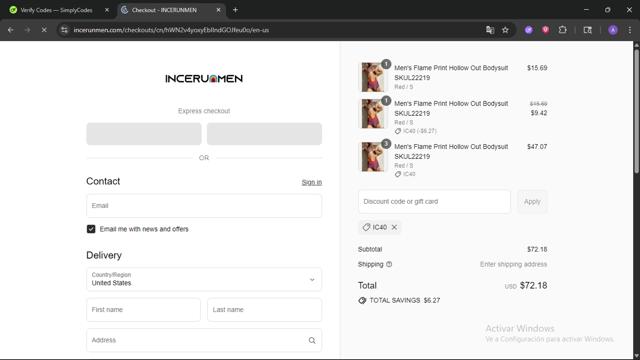Open Chrome three-dot menu
The width and height of the screenshot is (640, 360).
pyautogui.click(x=630, y=30)
